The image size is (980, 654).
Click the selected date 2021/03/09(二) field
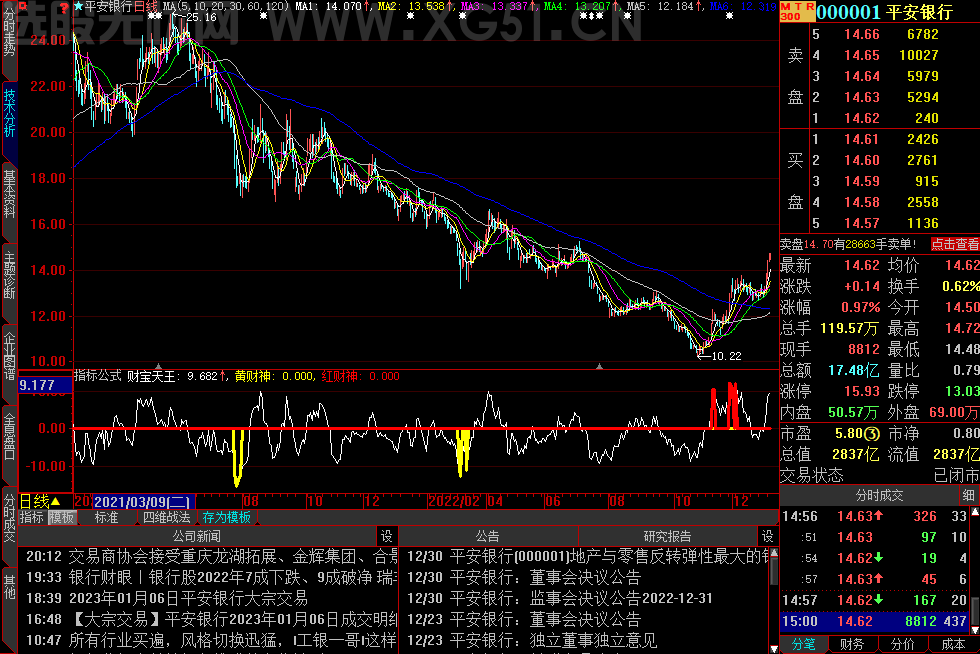(x=143, y=501)
